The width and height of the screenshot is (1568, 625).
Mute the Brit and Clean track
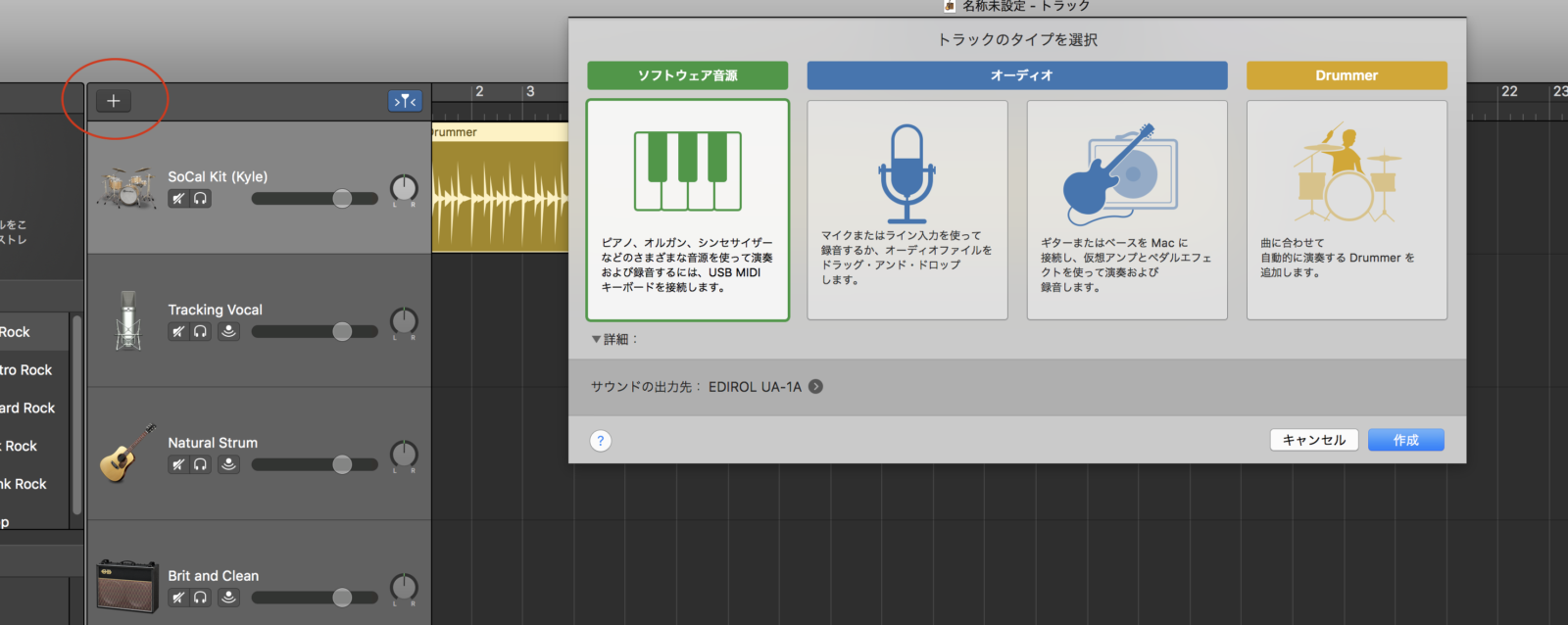click(x=177, y=598)
